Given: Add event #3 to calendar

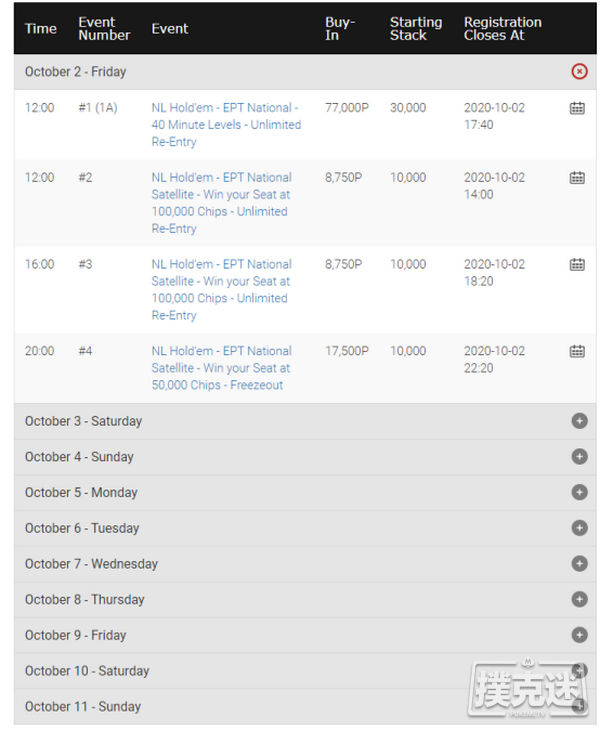Looking at the screenshot, I should pyautogui.click(x=577, y=264).
